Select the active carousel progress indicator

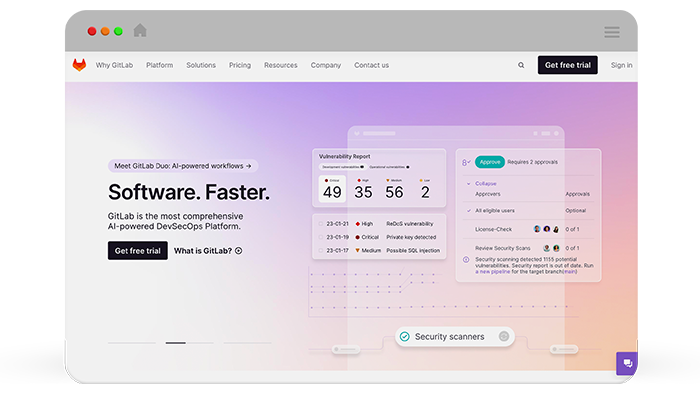(175, 343)
